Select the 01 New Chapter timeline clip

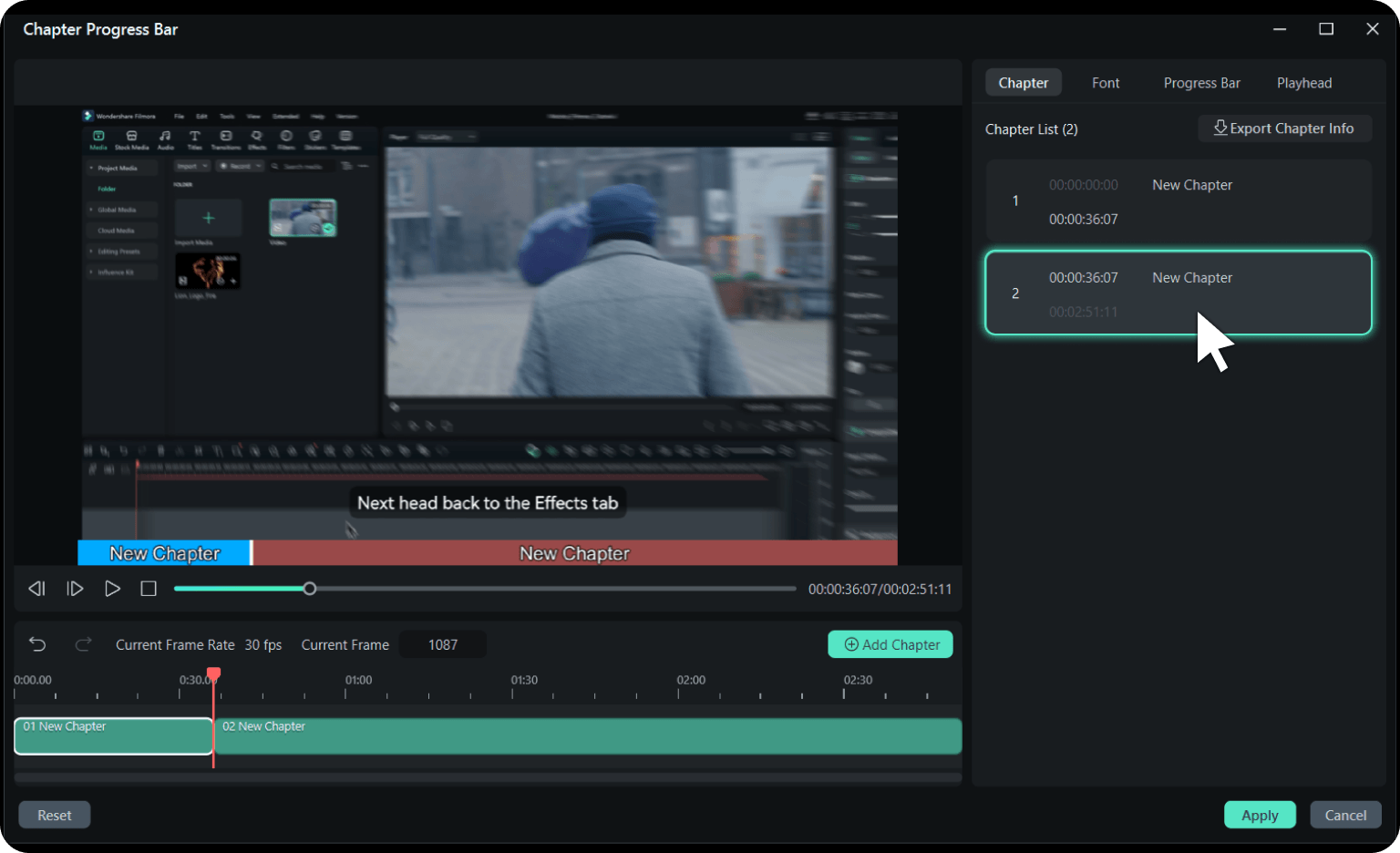pos(114,736)
